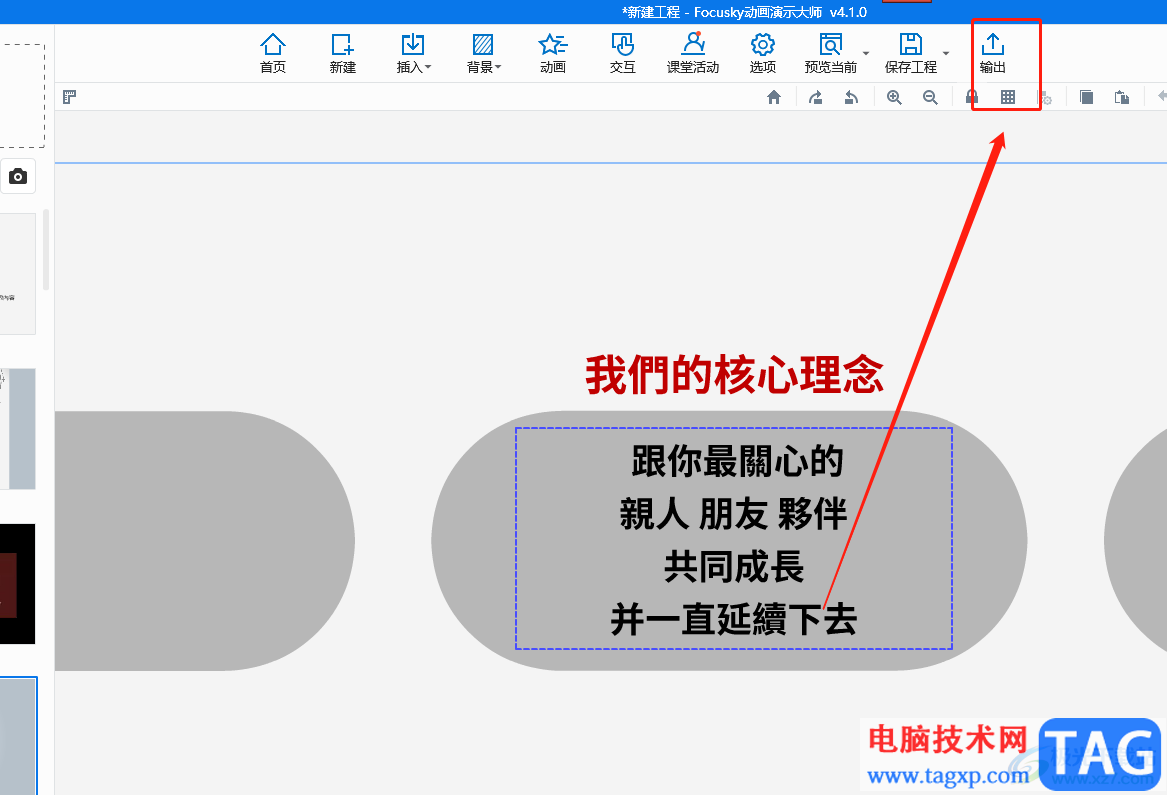Click 预览当前 preview current
Image resolution: width=1167 pixels, height=795 pixels.
click(831, 53)
